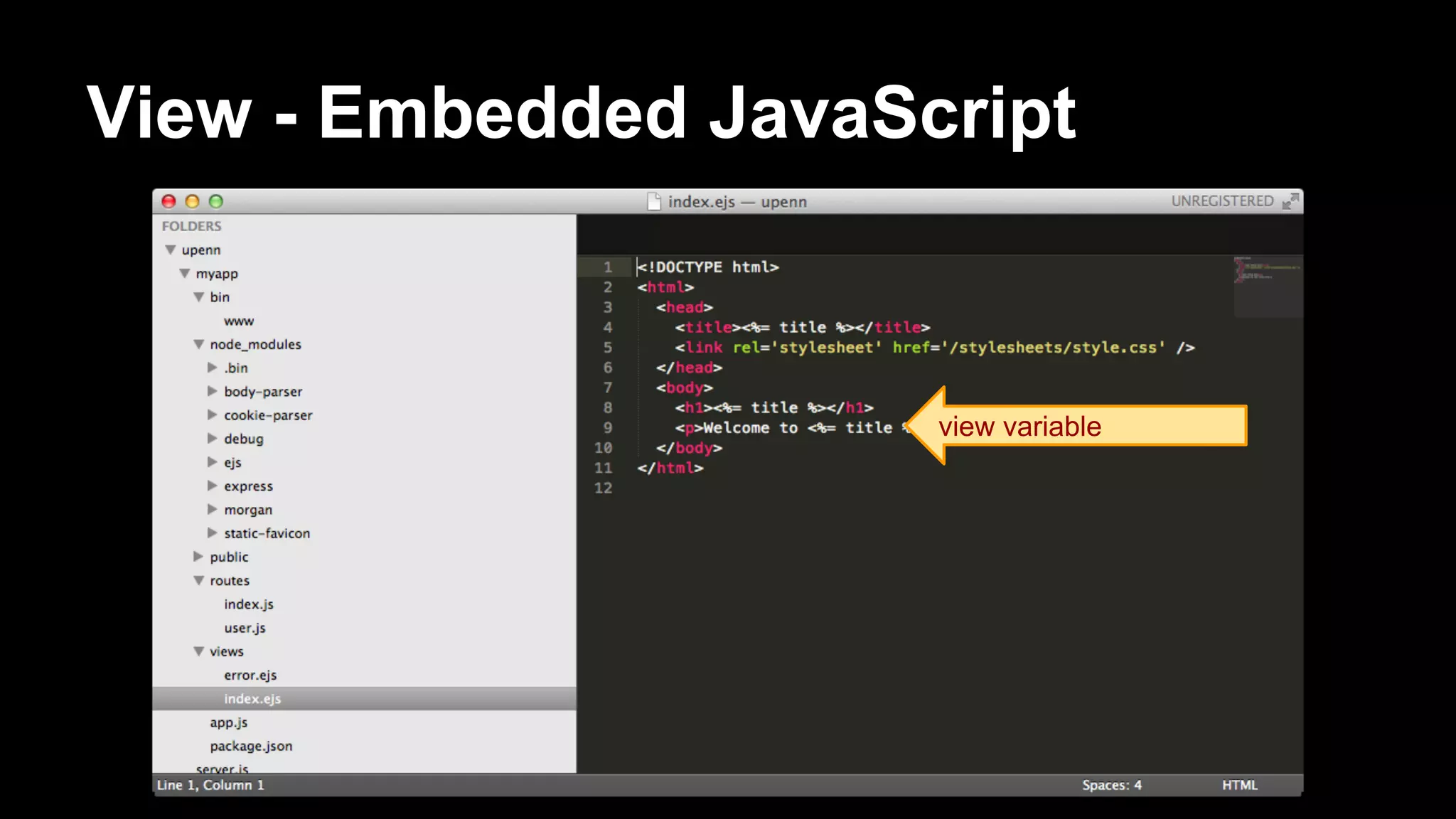Expand the body-parser folder triangle

(213, 391)
